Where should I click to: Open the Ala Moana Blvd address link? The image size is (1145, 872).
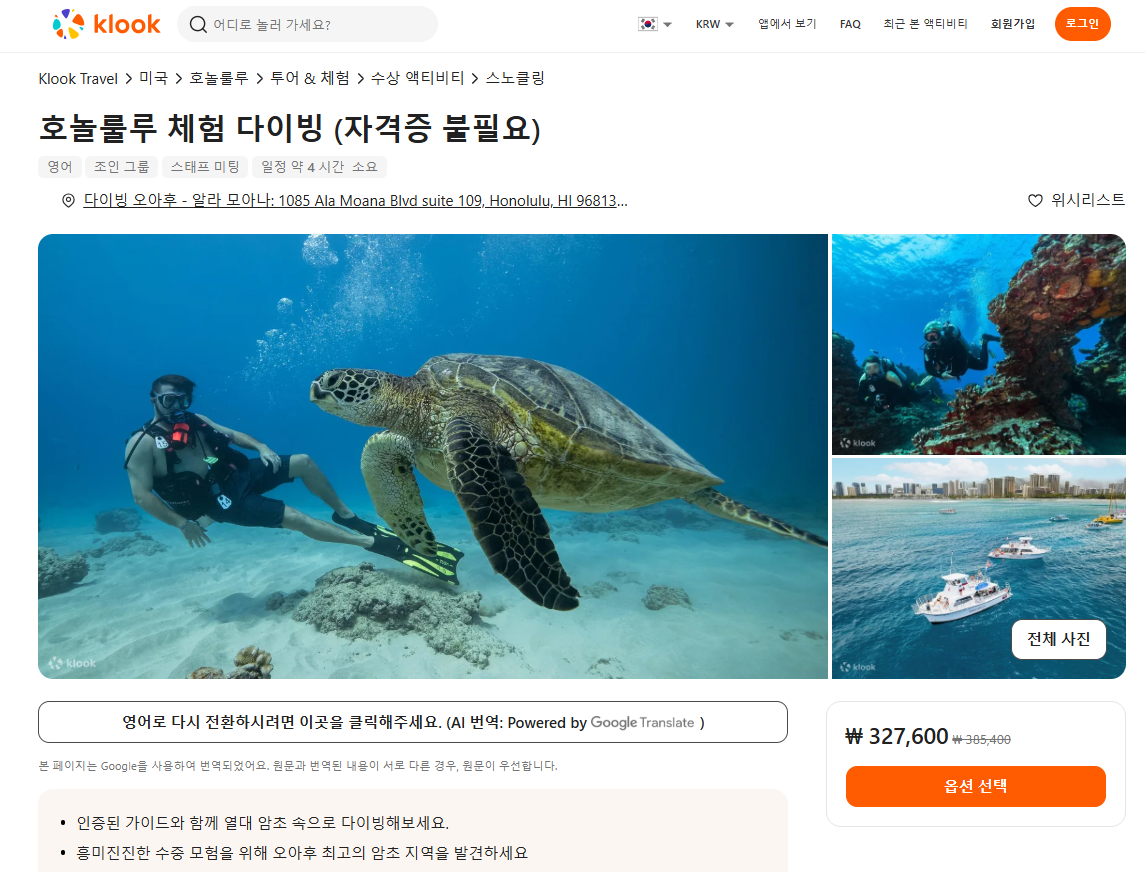click(356, 200)
